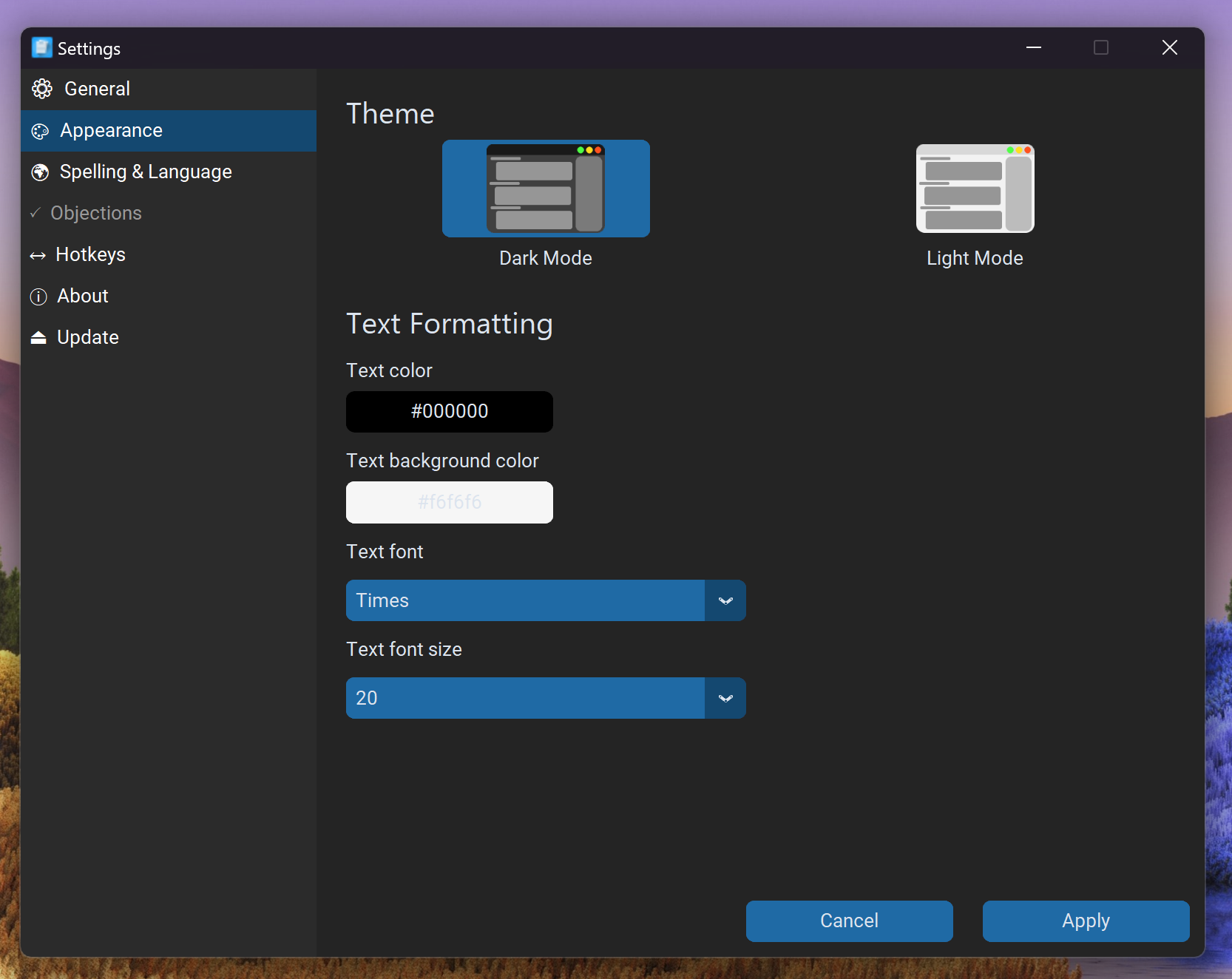Viewport: 1232px width, 979px height.
Task: Click the General gear icon
Action: pyautogui.click(x=42, y=89)
